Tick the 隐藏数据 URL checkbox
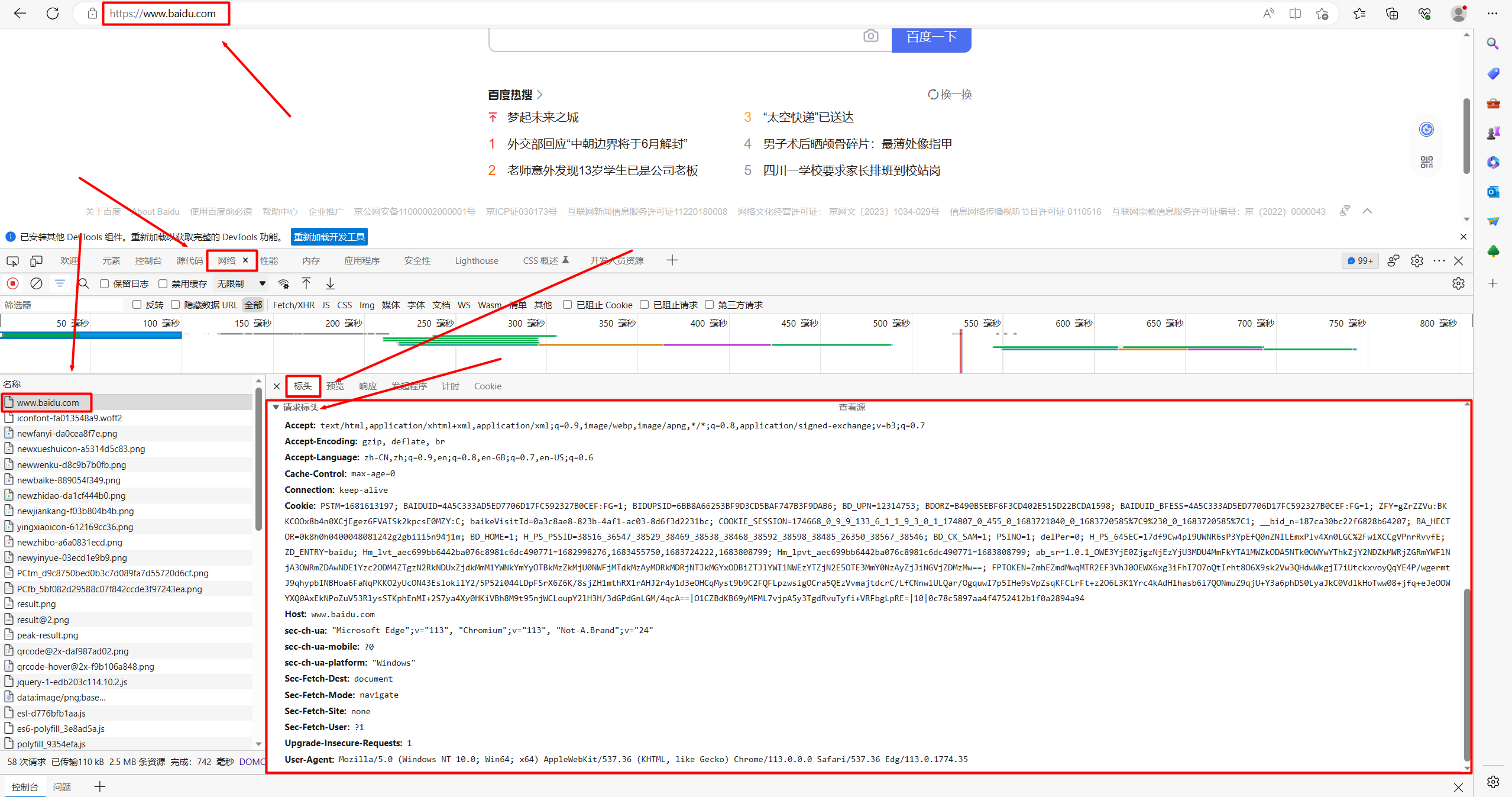Image resolution: width=1512 pixels, height=797 pixels. pyautogui.click(x=176, y=305)
